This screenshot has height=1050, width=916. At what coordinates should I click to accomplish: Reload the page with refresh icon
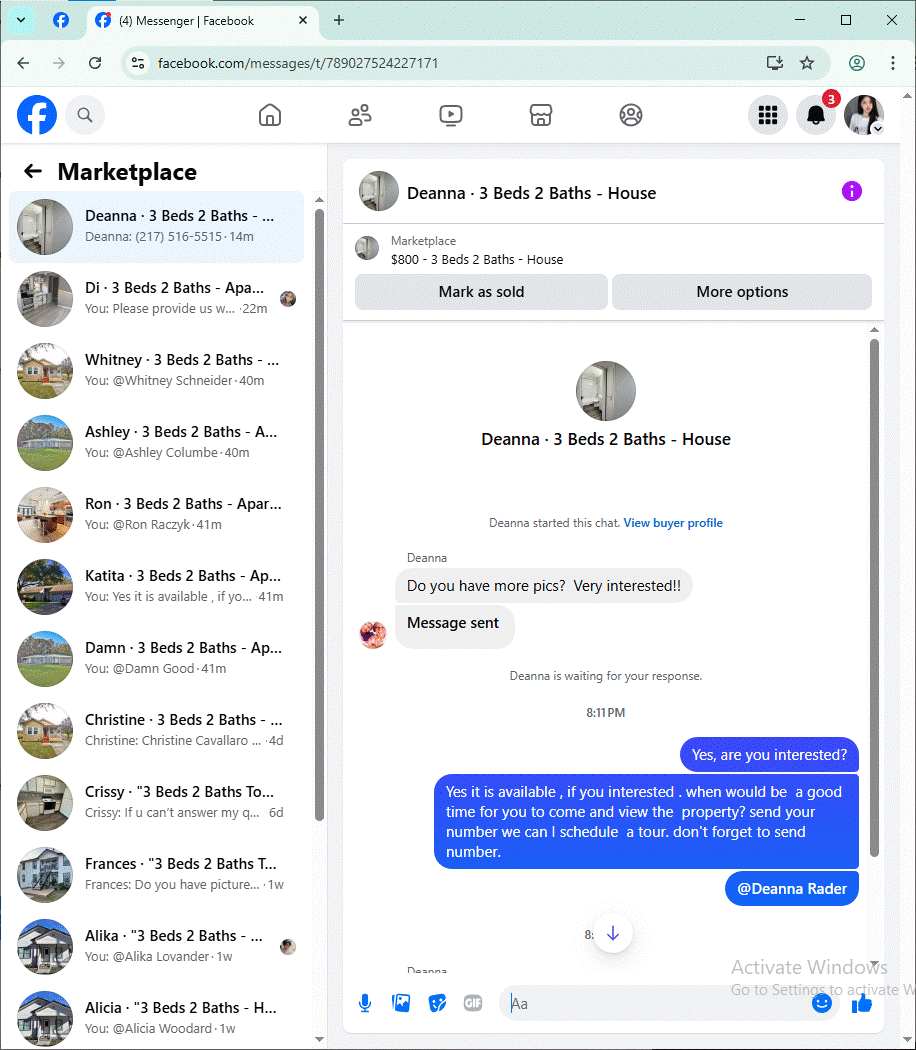click(x=95, y=63)
